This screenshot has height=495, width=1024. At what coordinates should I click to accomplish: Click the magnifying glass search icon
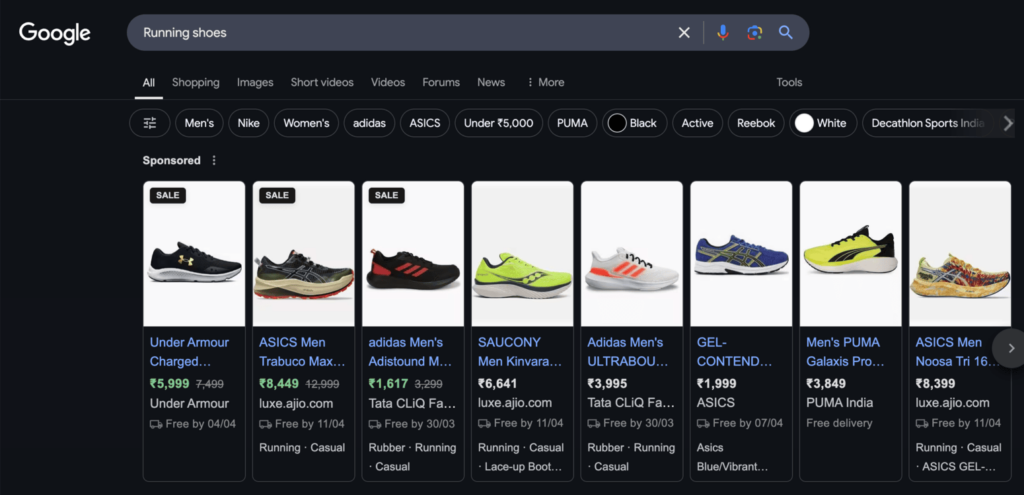tap(786, 33)
